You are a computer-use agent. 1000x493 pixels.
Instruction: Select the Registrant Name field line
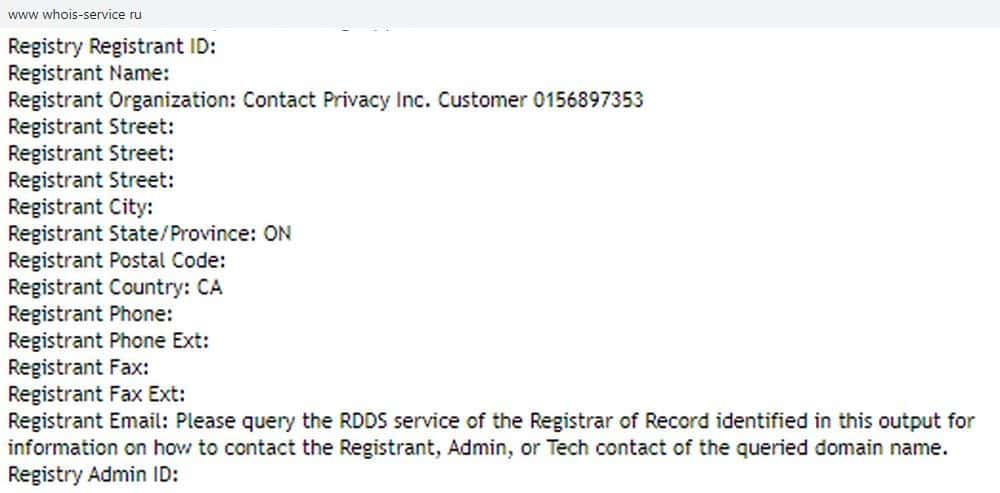[88, 73]
